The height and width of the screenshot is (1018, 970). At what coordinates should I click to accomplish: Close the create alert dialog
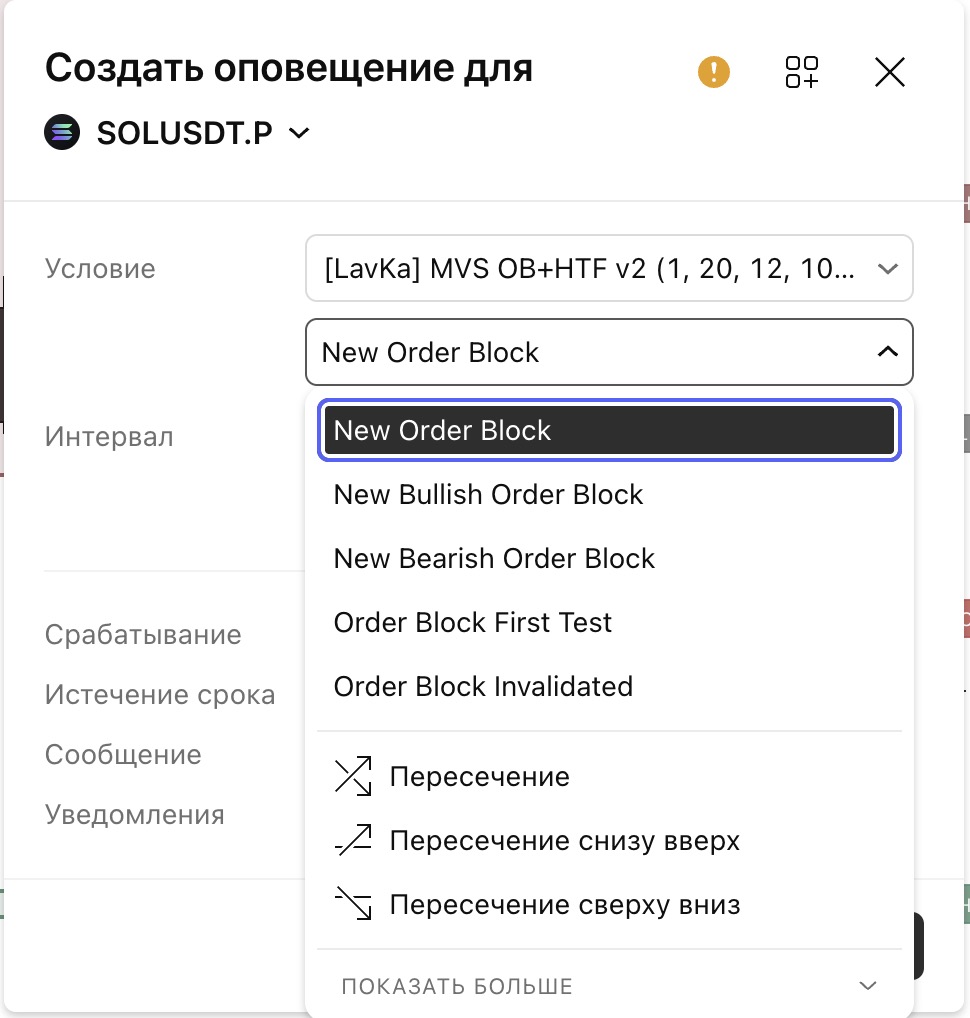(889, 71)
